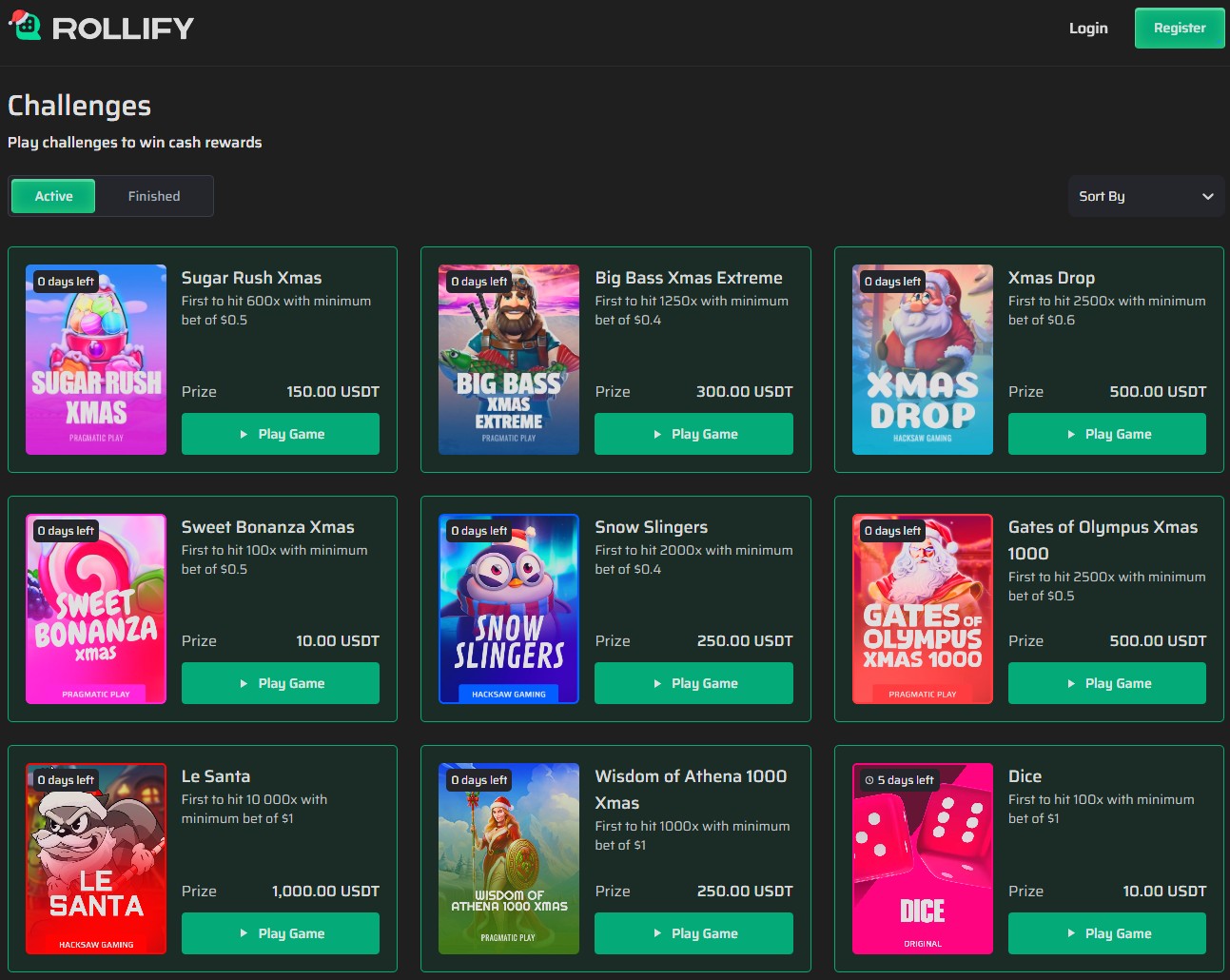Play Game for Big Bass Xmas Extreme
Screen dimensions: 1230x980
coord(693,434)
